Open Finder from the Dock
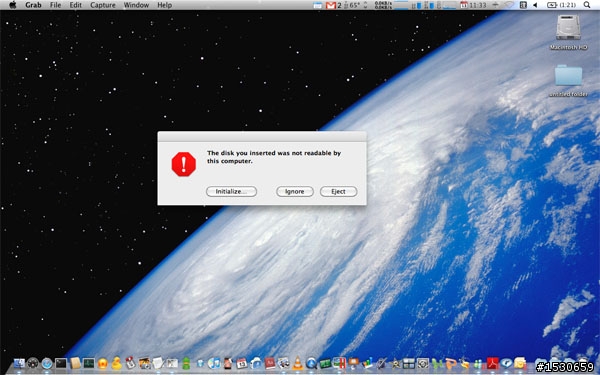Image resolution: width=600 pixels, height=375 pixels. pyautogui.click(x=19, y=364)
